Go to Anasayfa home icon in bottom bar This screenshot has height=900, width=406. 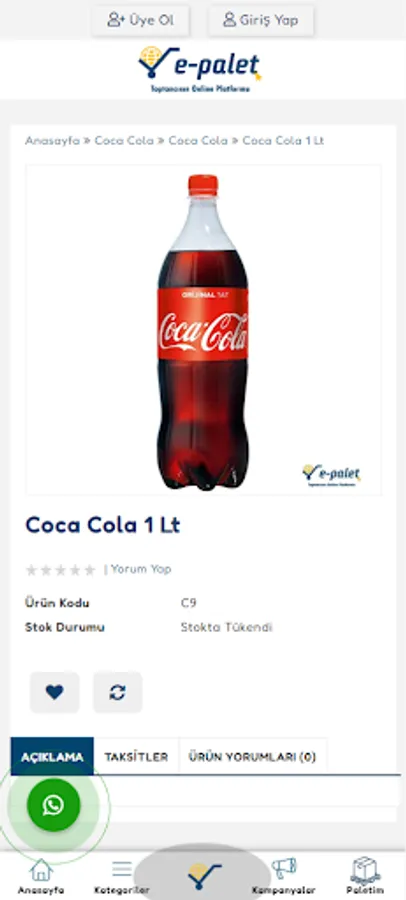41,876
